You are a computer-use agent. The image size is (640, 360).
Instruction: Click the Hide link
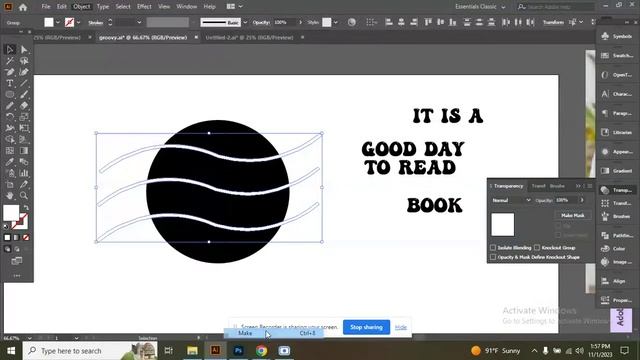tap(401, 327)
